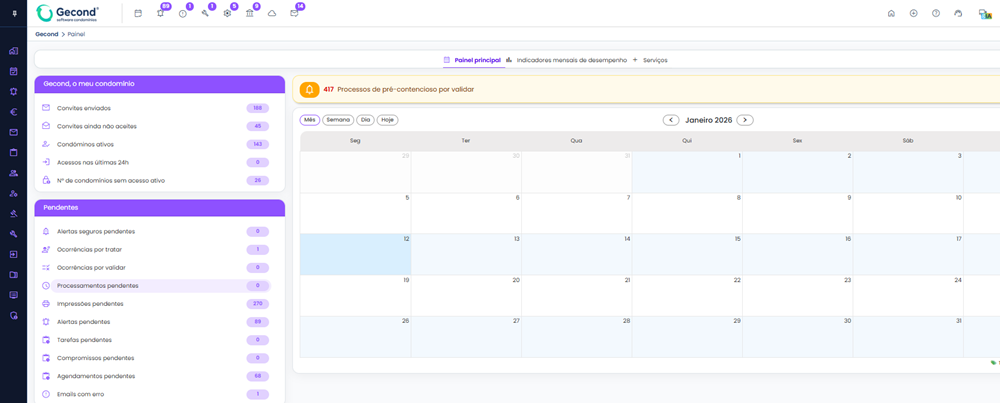Open the wrench maintenance icon in top bar
Viewport: 1000px width, 403px height.
(205, 13)
